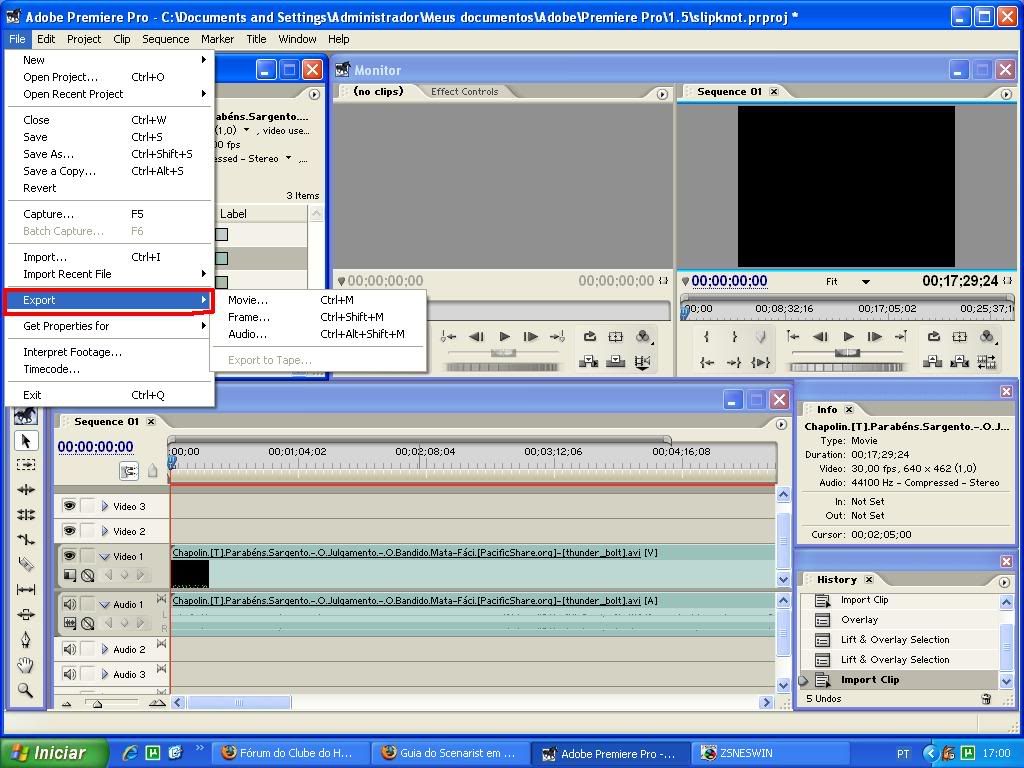Click Extract button in program monitor
Screen dimensions: 1024x768
point(959,361)
